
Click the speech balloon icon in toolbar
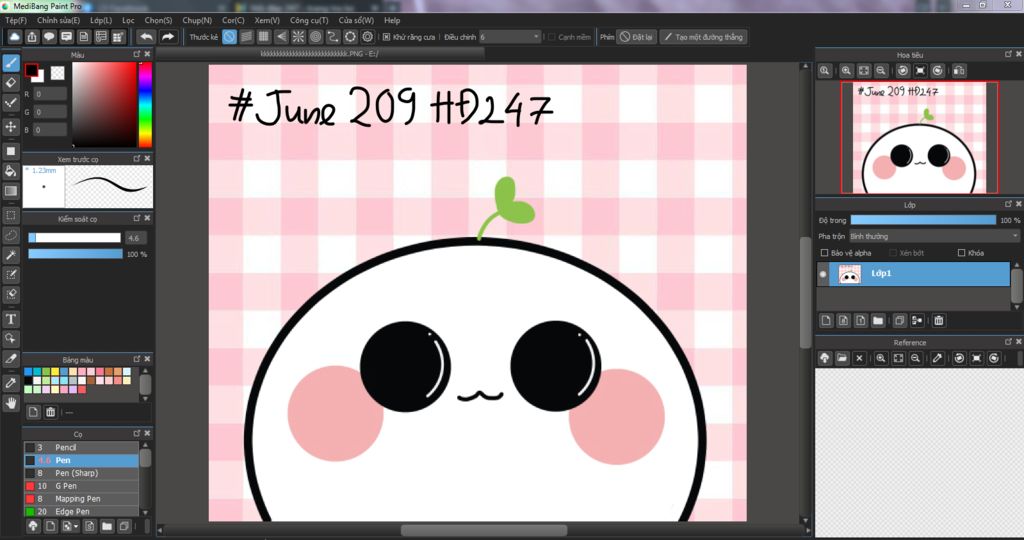(x=49, y=37)
